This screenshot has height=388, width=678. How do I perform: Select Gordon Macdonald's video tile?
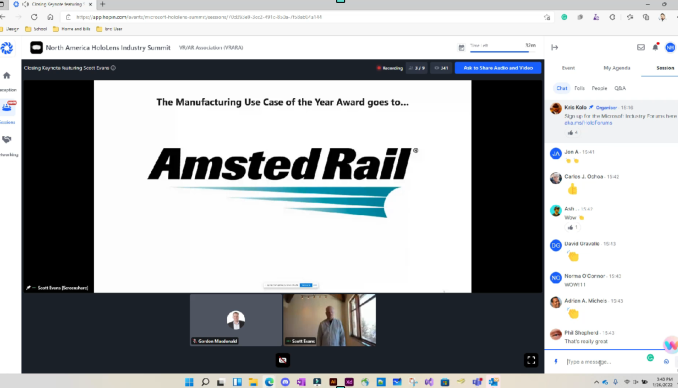click(236, 320)
